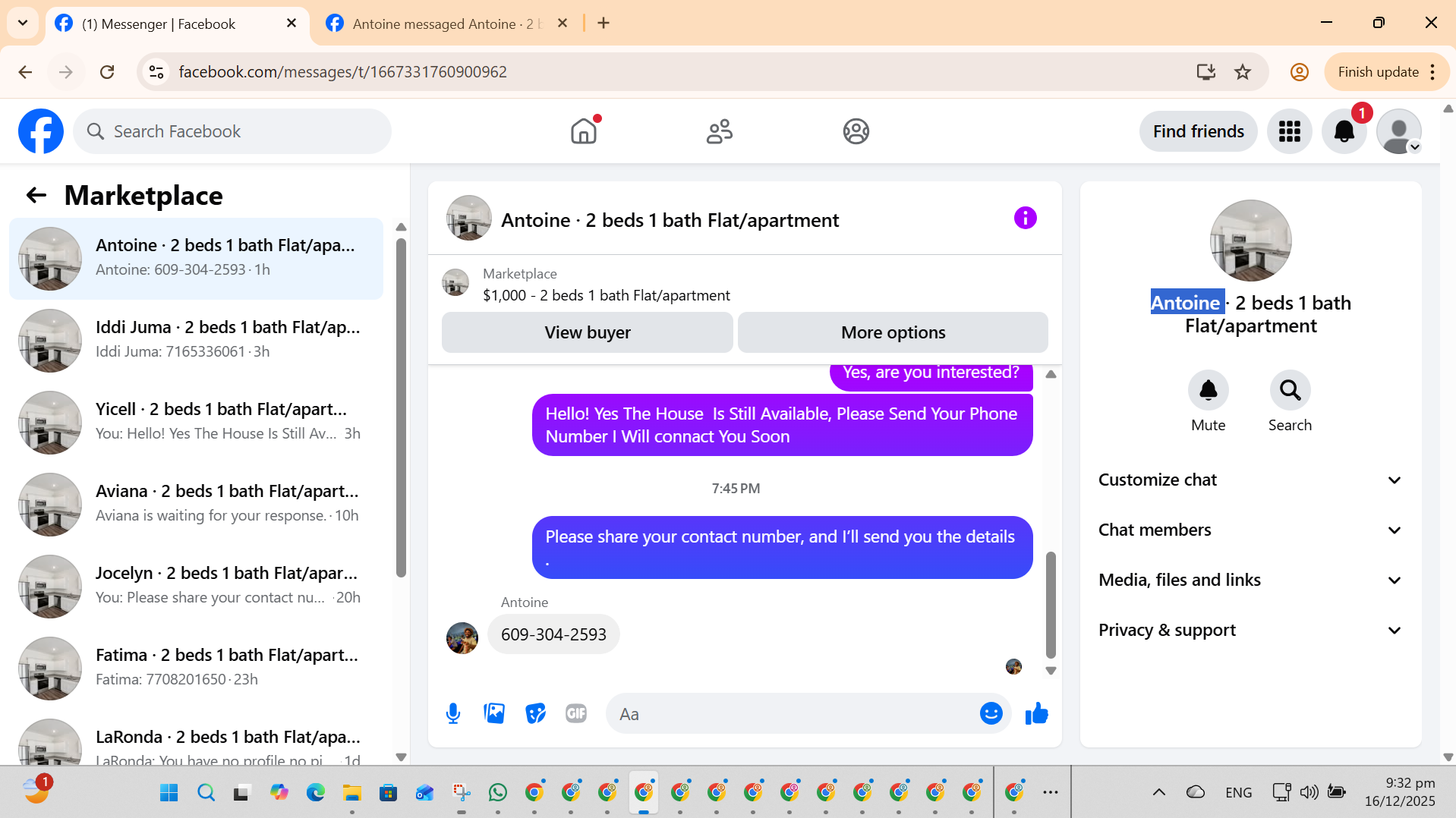This screenshot has height=818, width=1456.
Task: Click Find friends button
Action: pyautogui.click(x=1198, y=131)
